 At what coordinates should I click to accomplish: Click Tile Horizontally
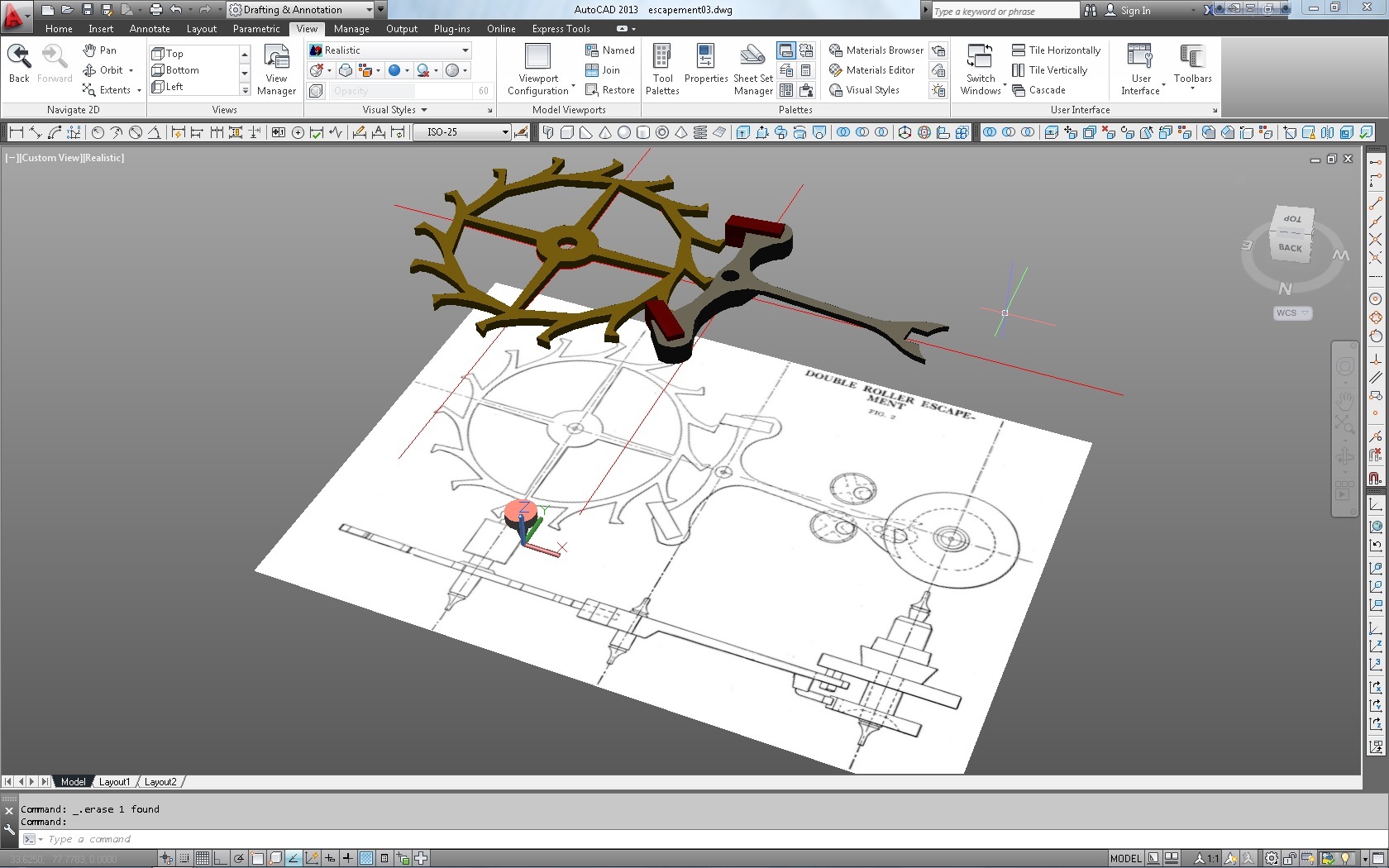point(1056,50)
